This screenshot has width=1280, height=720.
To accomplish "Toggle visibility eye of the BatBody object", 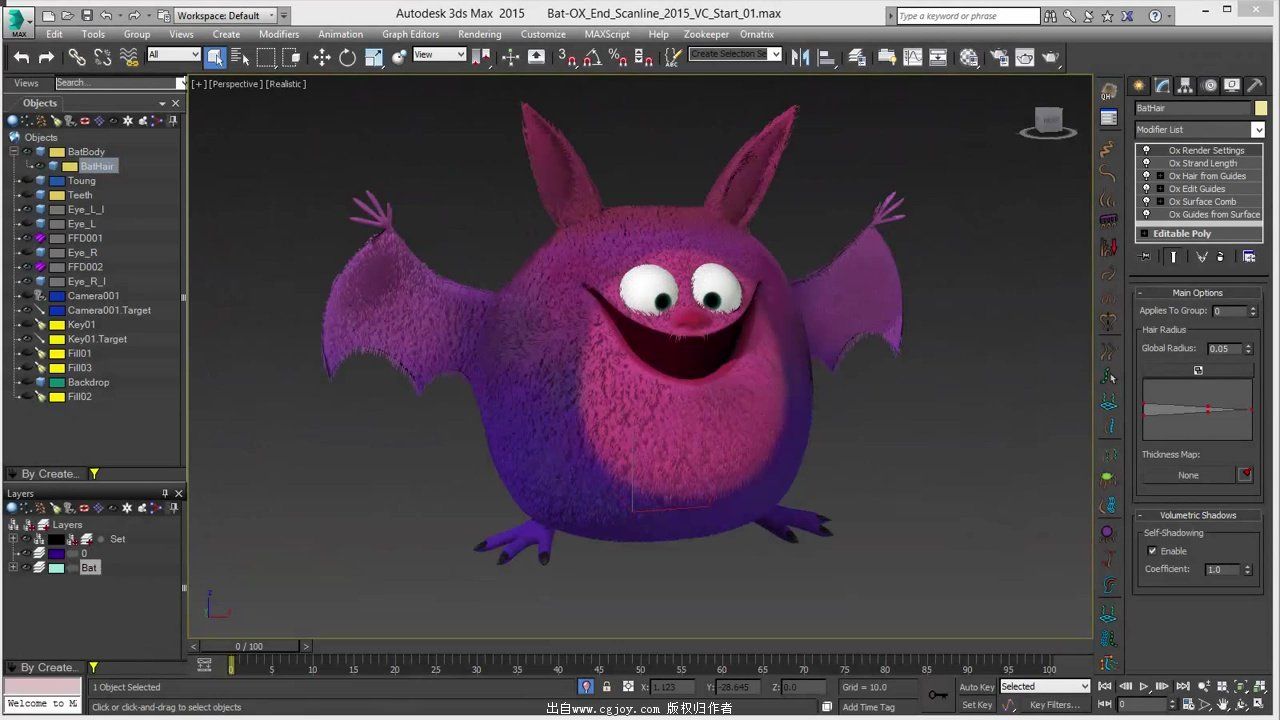I will coord(27,152).
